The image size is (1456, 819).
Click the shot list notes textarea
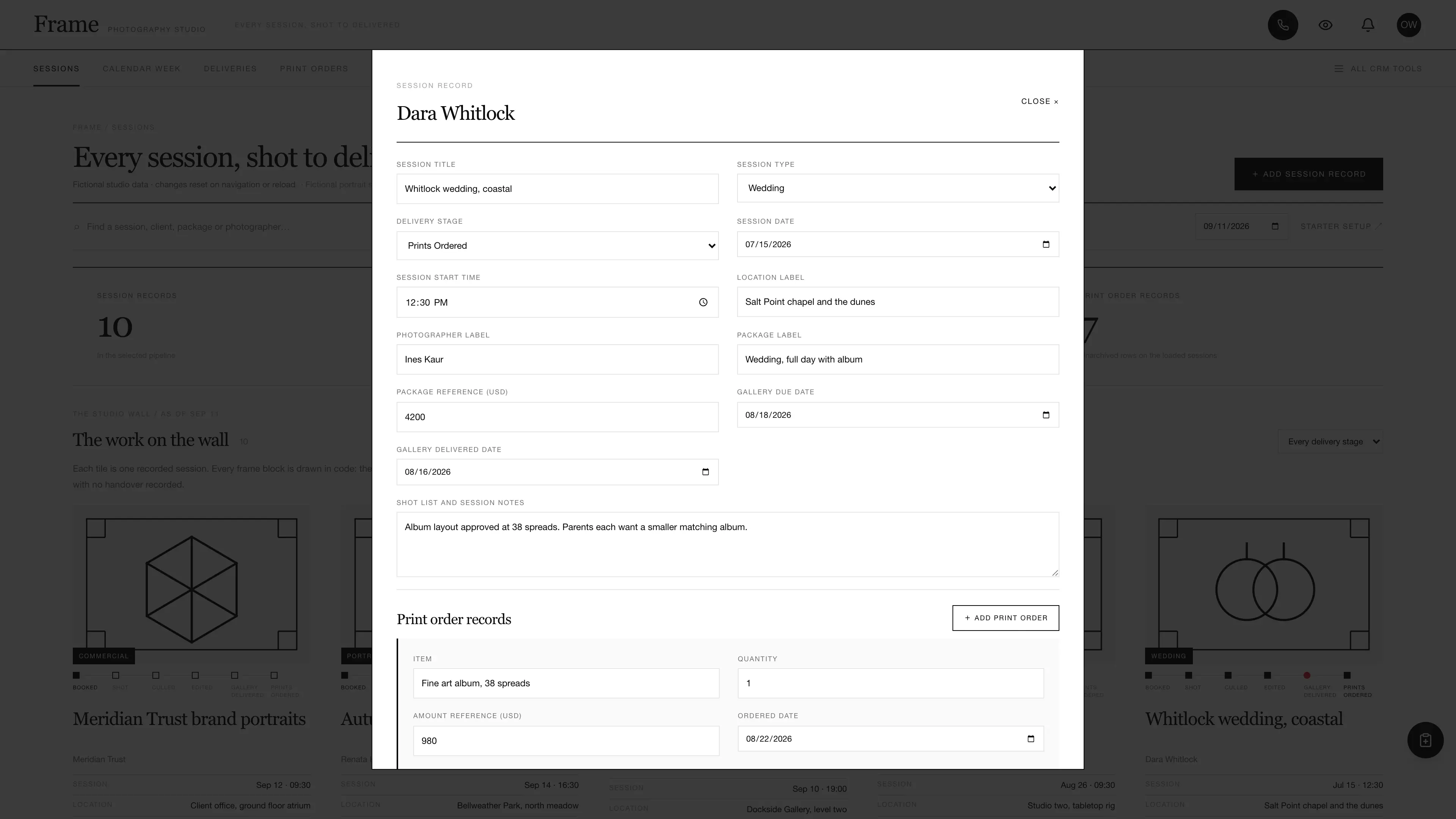728,544
